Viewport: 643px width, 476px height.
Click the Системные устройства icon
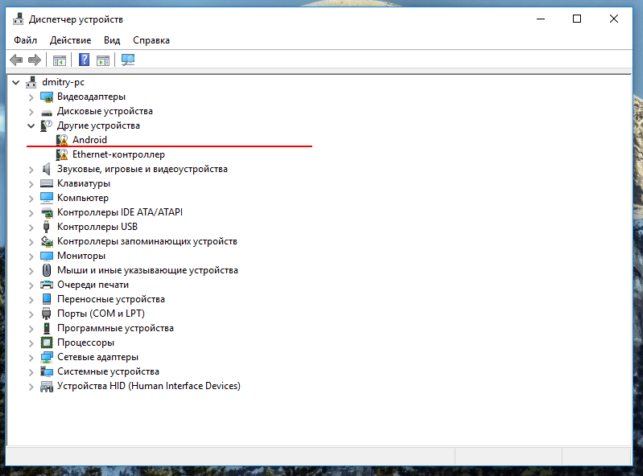pos(47,372)
